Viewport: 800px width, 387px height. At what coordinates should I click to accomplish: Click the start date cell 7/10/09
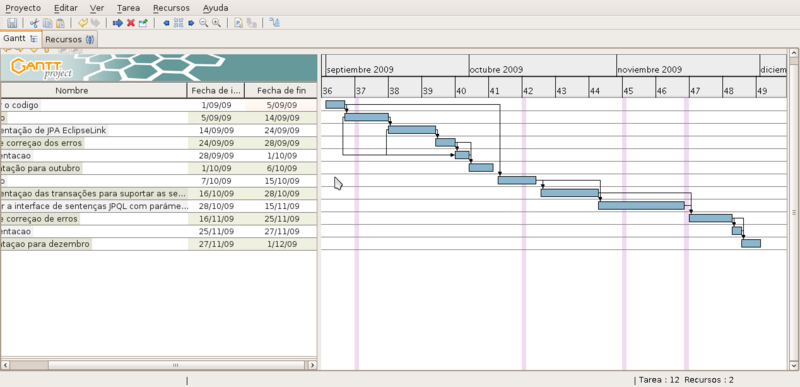(x=216, y=181)
